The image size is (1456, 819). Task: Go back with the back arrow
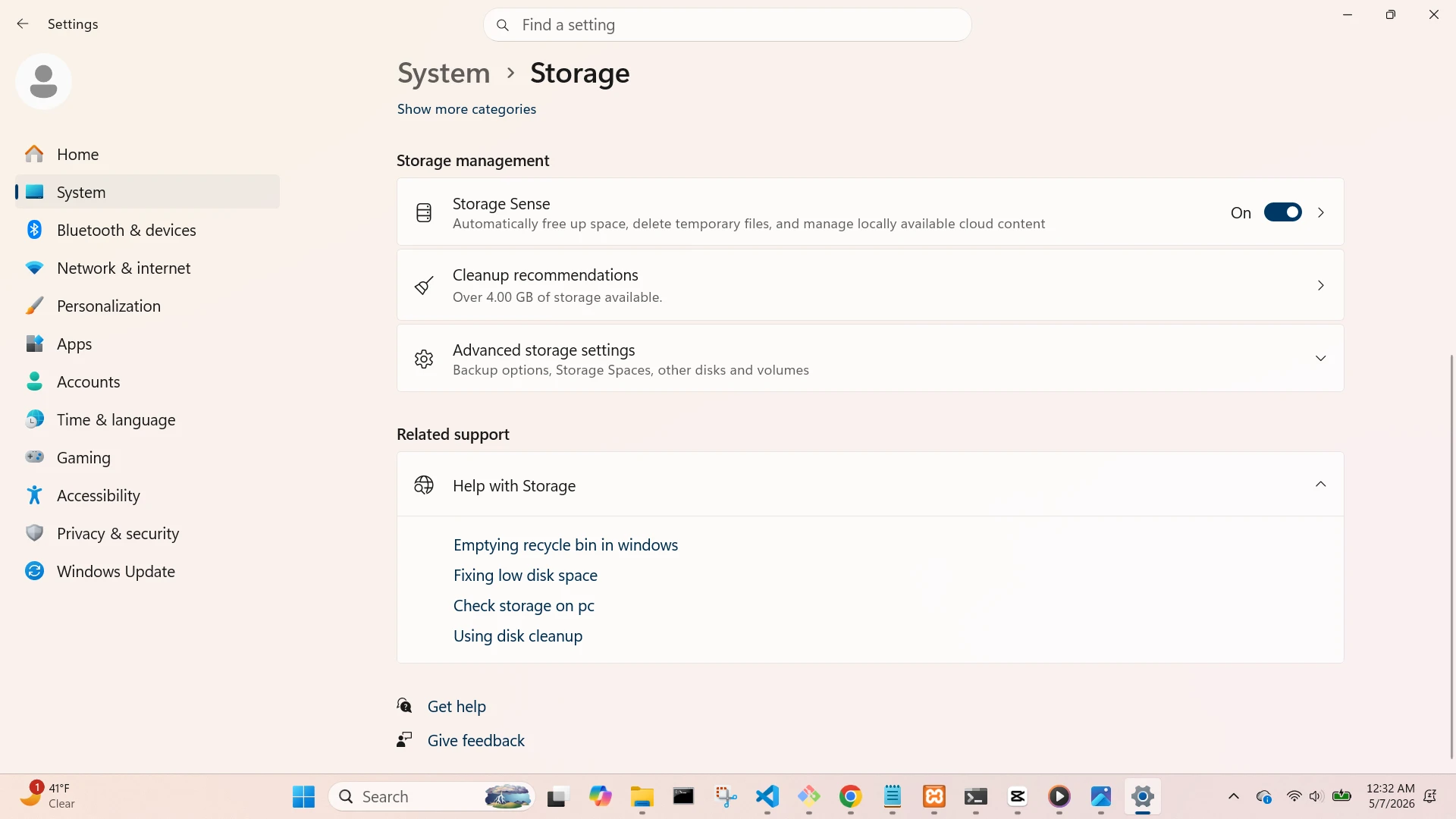point(23,24)
